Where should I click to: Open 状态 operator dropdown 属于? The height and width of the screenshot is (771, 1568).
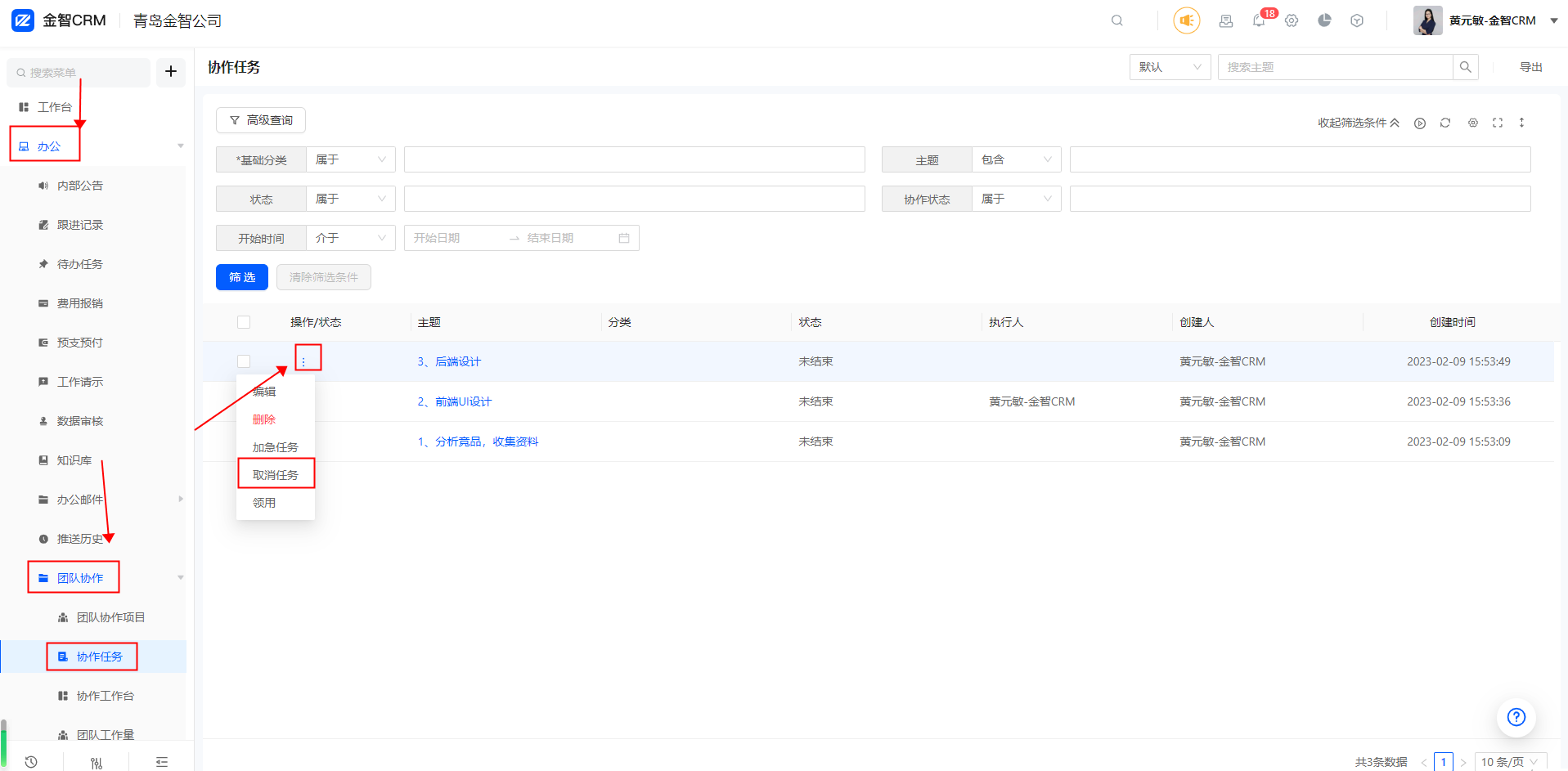351,199
